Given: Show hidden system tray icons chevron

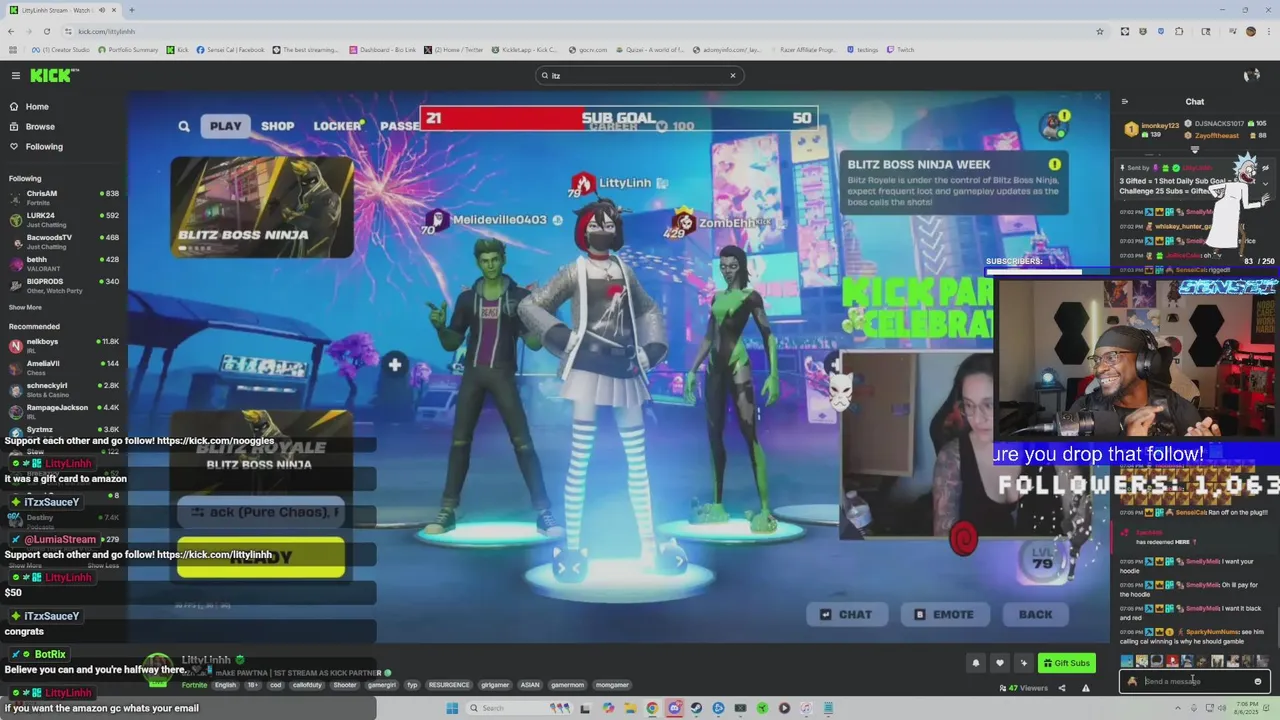Looking at the screenshot, I should click(x=1177, y=708).
